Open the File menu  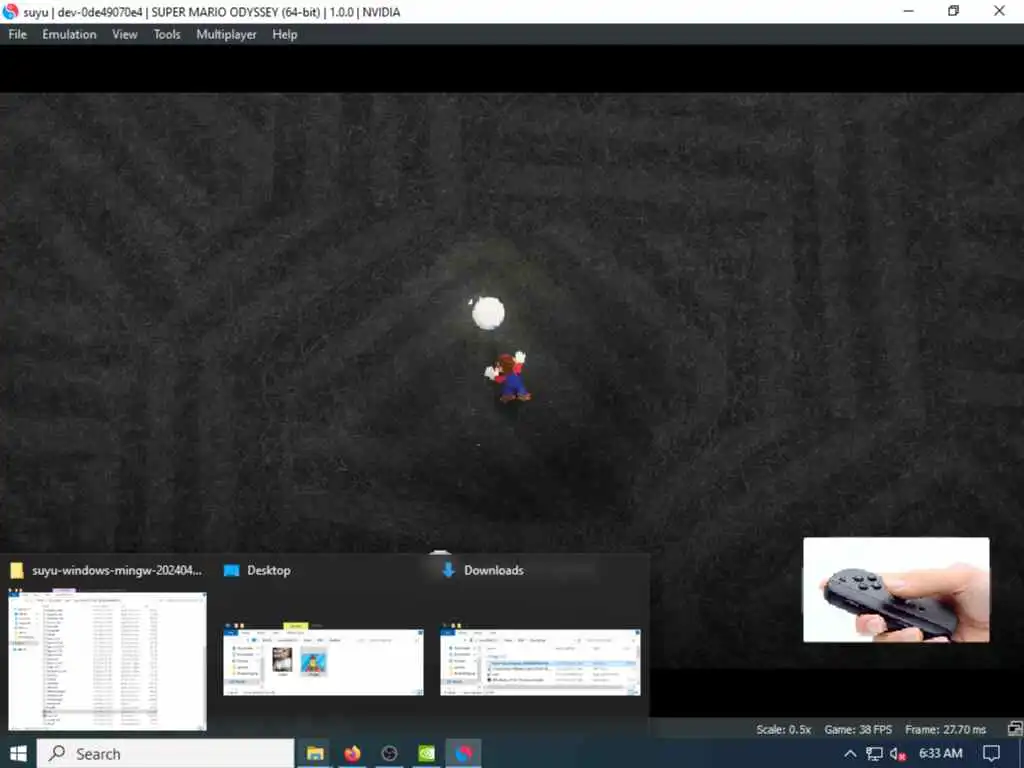[18, 35]
